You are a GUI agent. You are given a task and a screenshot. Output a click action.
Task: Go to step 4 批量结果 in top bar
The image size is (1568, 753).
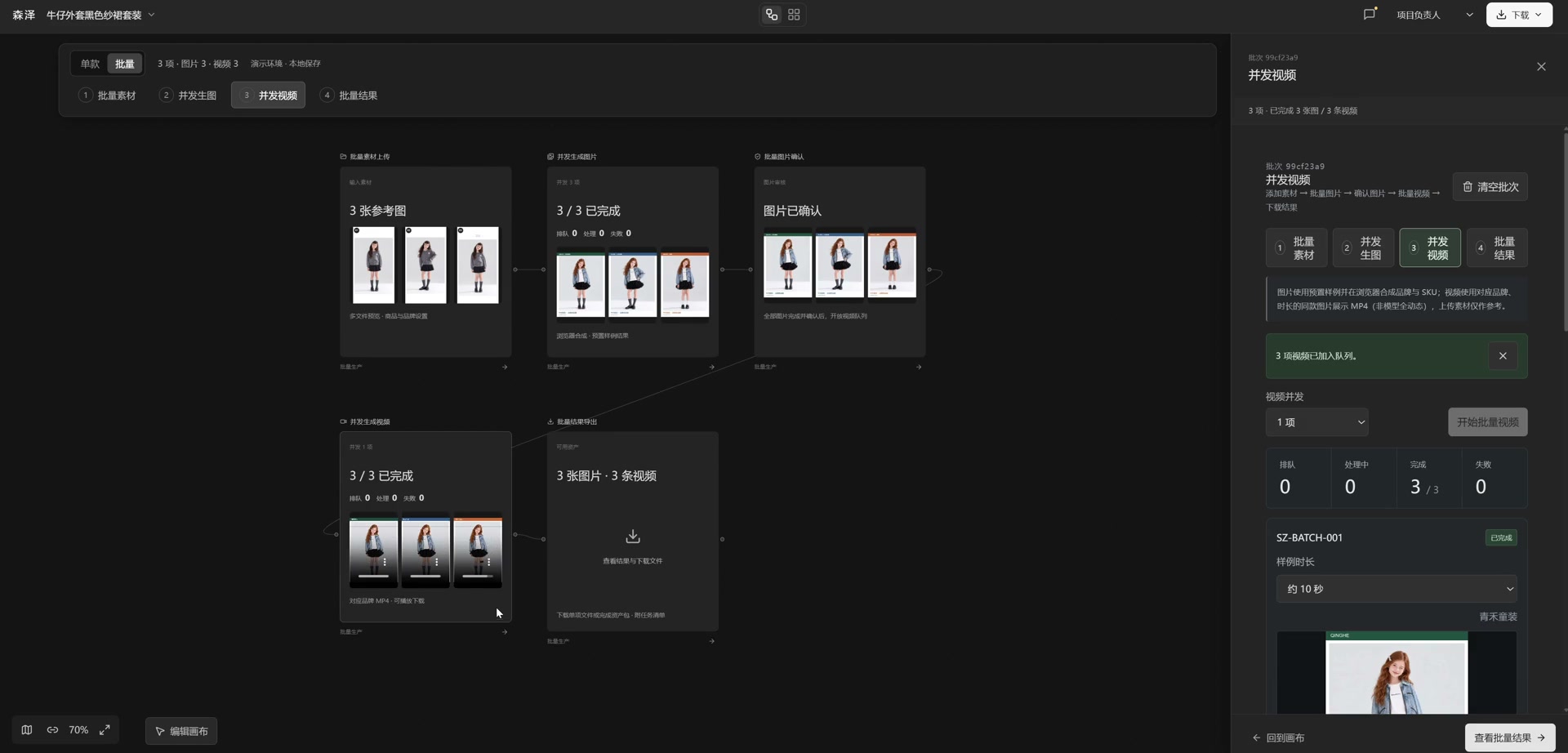pos(350,96)
